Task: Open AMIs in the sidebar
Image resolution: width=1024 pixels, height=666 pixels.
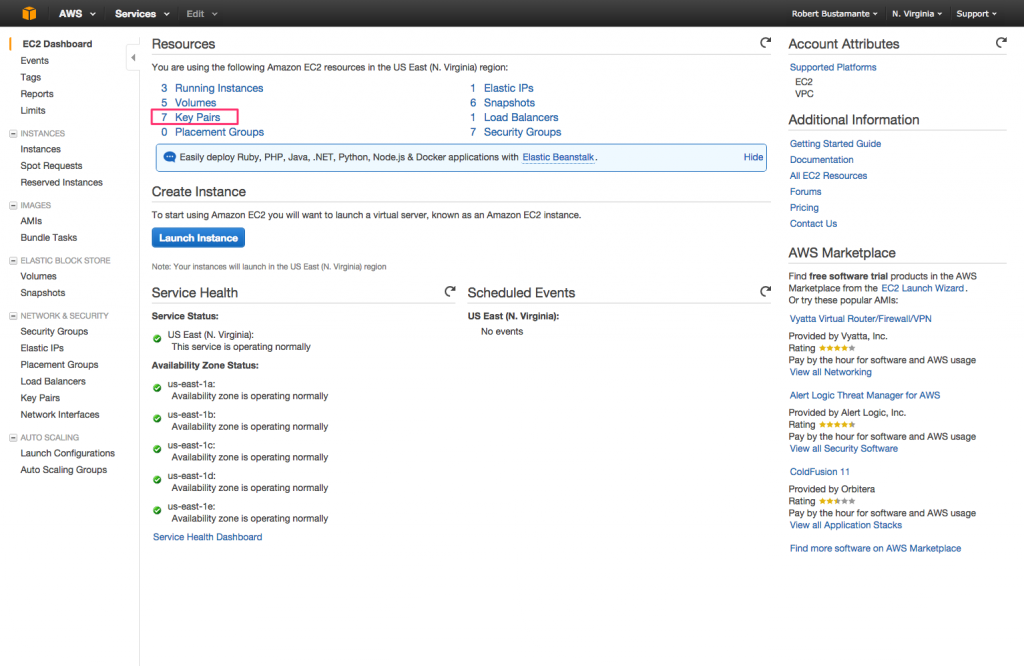Action: click(x=31, y=221)
